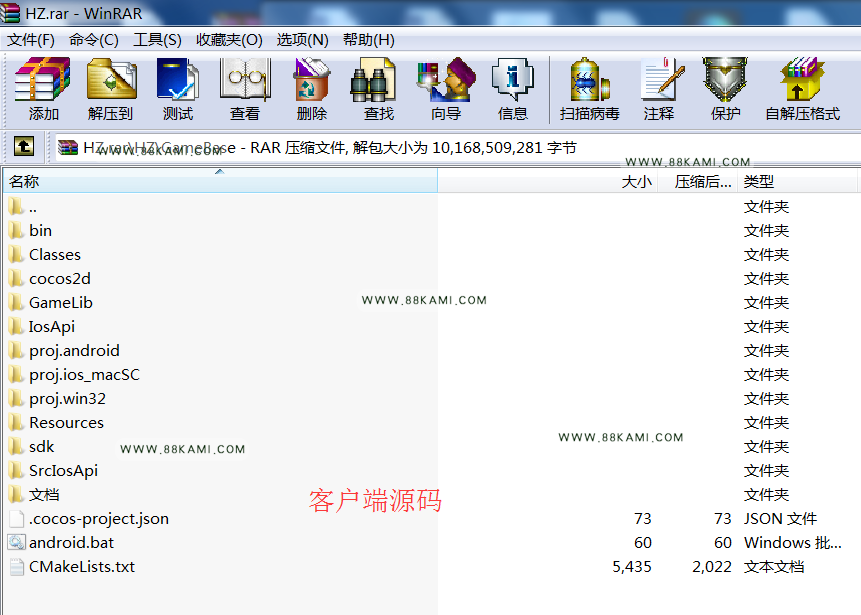Screen dimensions: 861x615
Task: Select the Classes folder icon
Action: [x=16, y=255]
